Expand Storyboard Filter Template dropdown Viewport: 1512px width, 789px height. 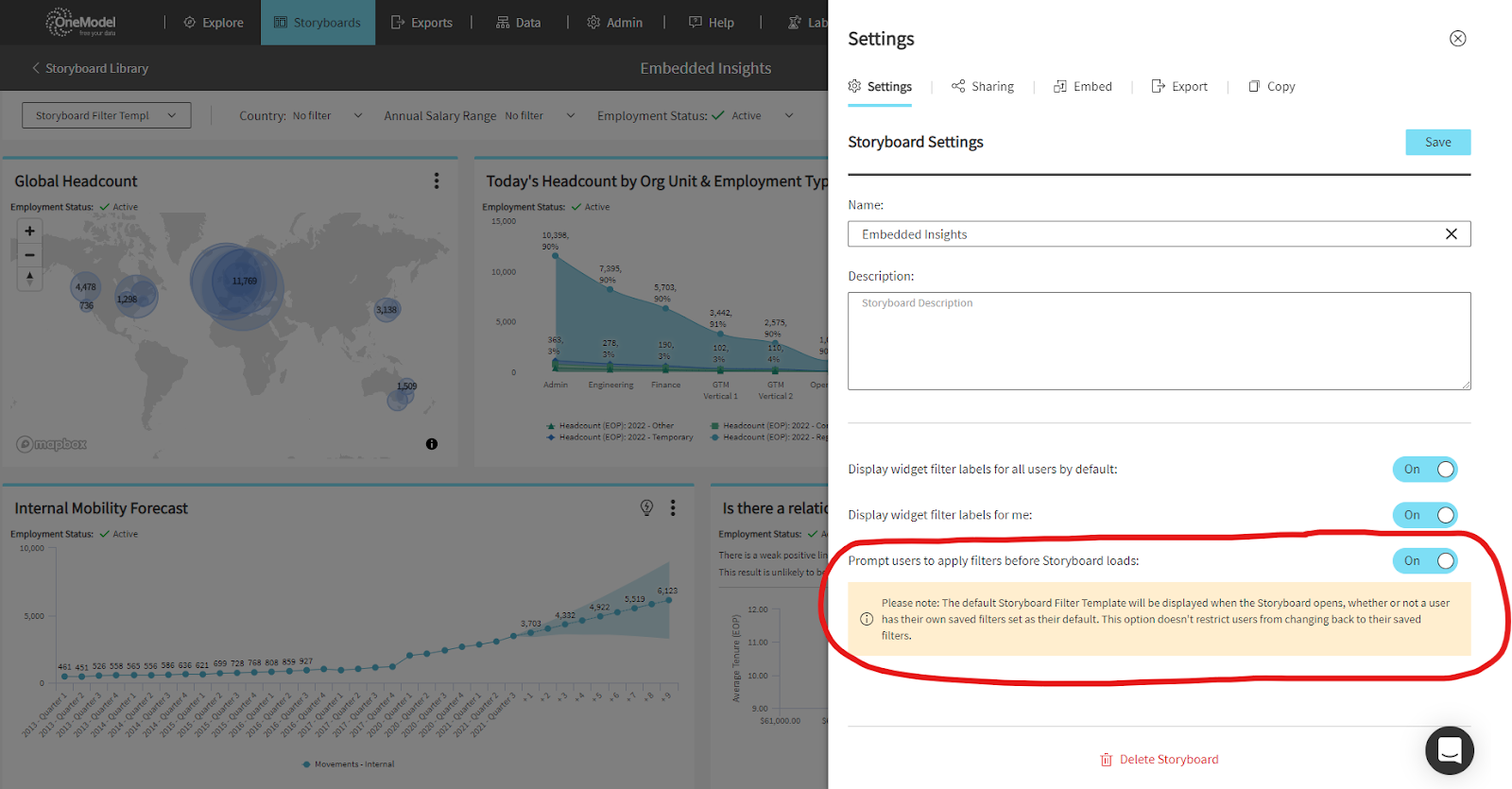(106, 115)
